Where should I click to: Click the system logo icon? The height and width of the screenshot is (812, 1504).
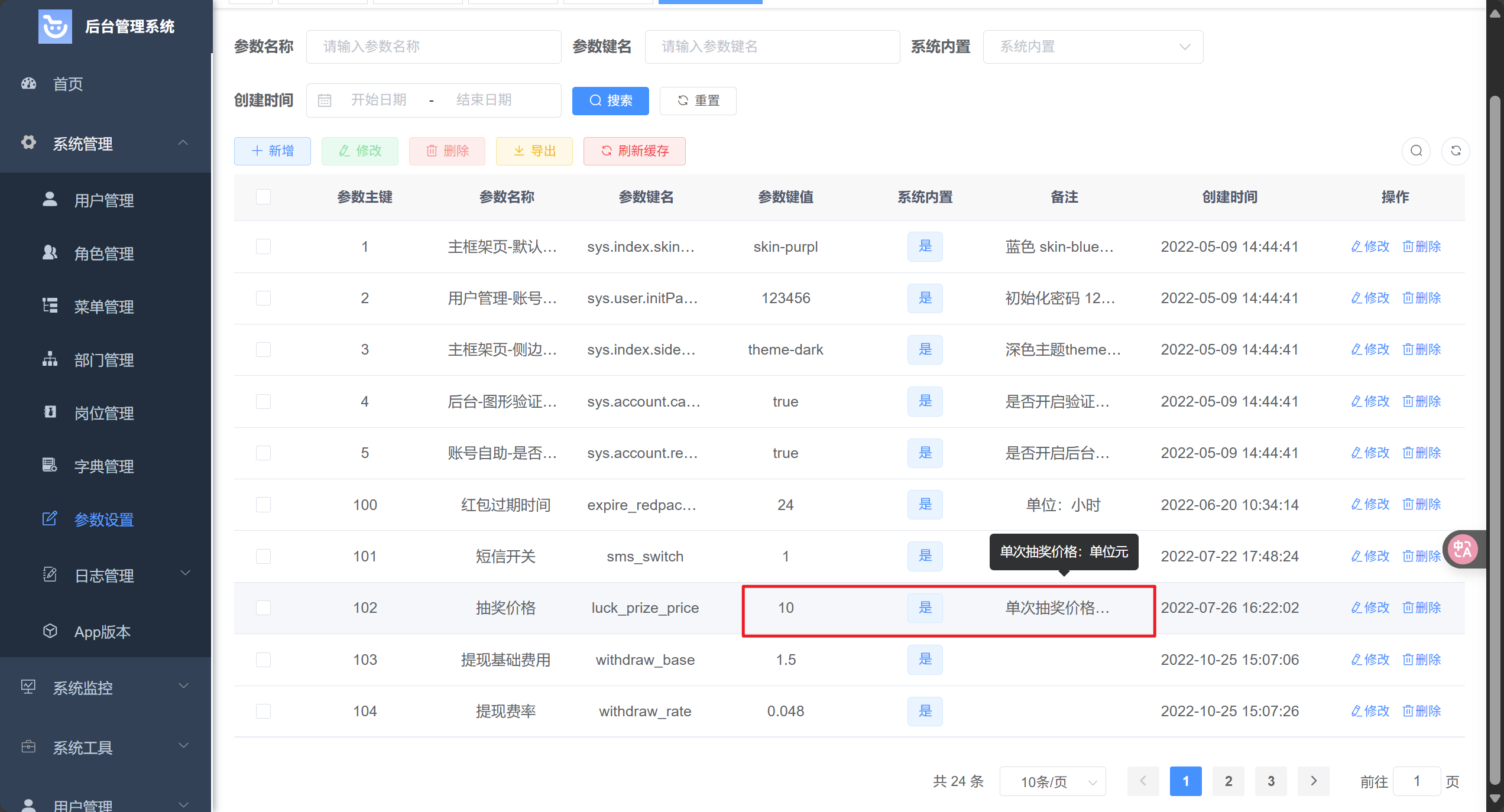pos(55,27)
